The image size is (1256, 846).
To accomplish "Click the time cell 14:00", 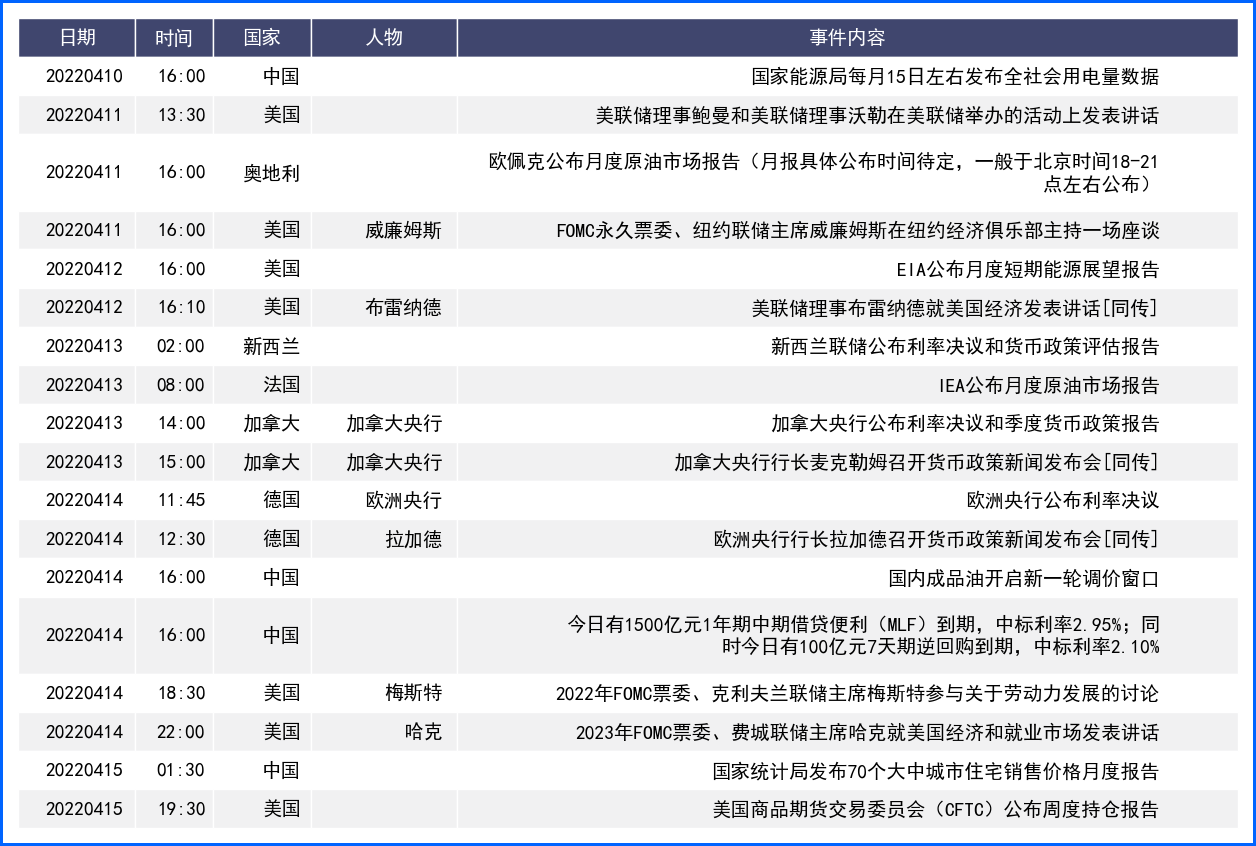I will point(181,423).
